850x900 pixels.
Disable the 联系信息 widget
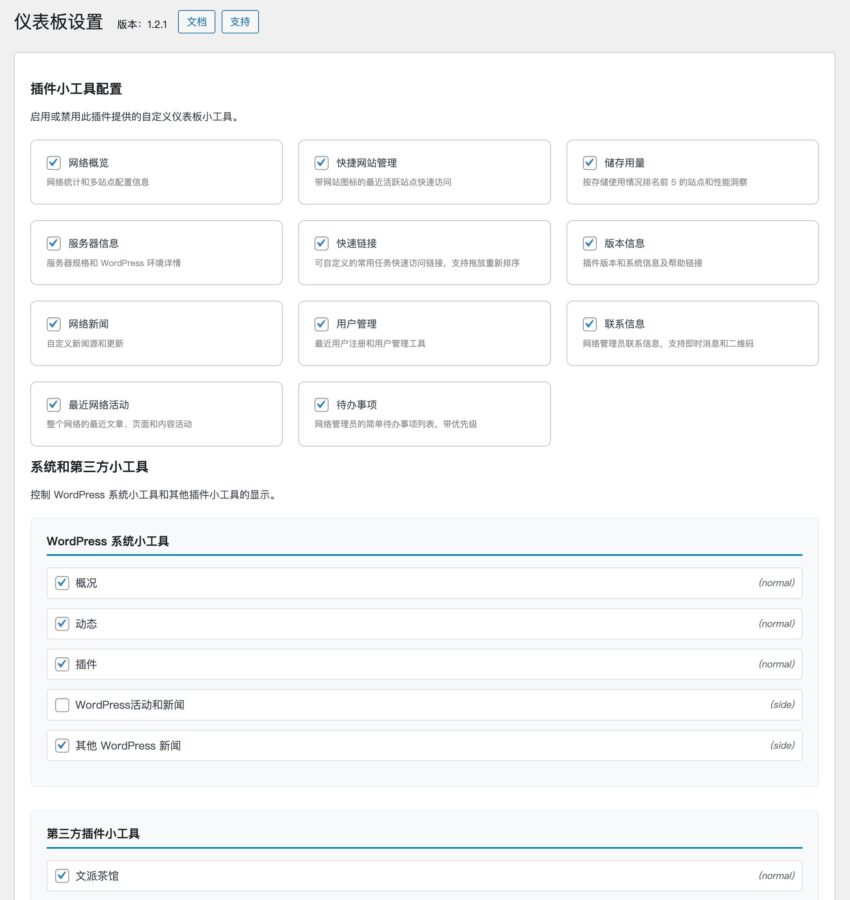pyautogui.click(x=589, y=324)
